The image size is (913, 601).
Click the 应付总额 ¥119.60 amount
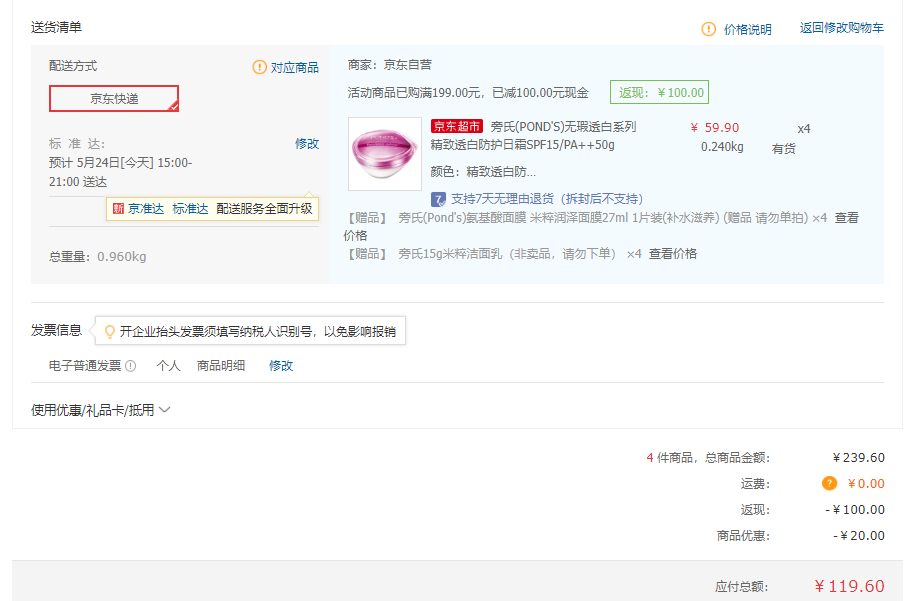coord(850,586)
